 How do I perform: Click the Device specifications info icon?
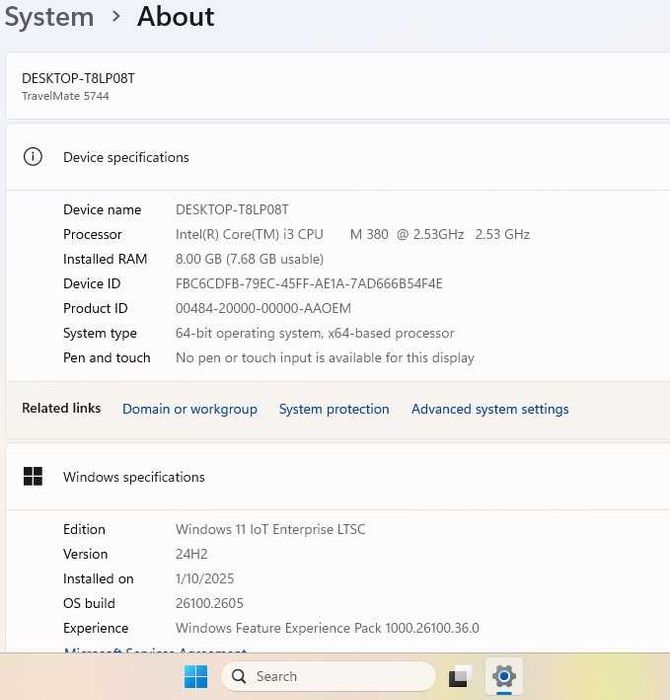[33, 157]
